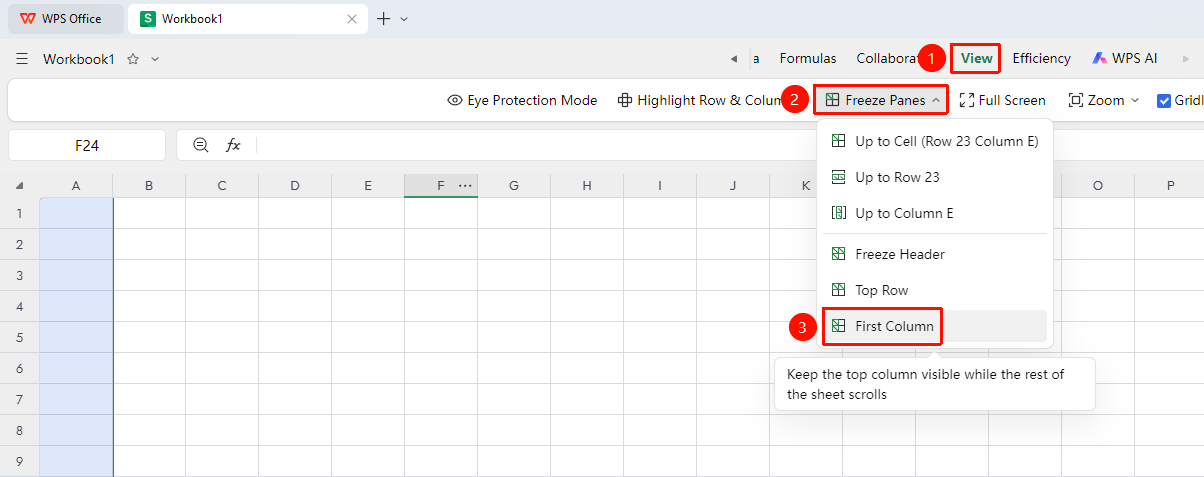The image size is (1204, 477).
Task: Star the Workbook1 file as favorite
Action: click(x=133, y=59)
